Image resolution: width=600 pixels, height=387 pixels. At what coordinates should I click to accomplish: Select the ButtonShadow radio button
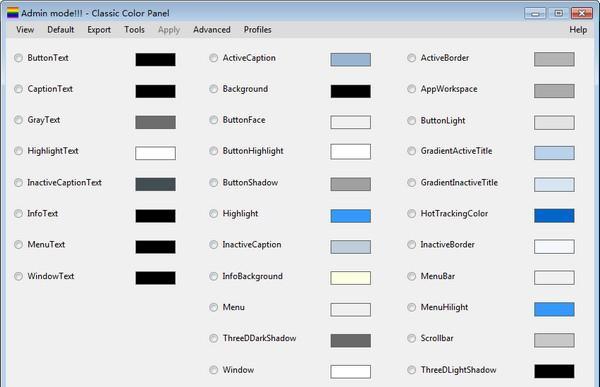click(214, 183)
